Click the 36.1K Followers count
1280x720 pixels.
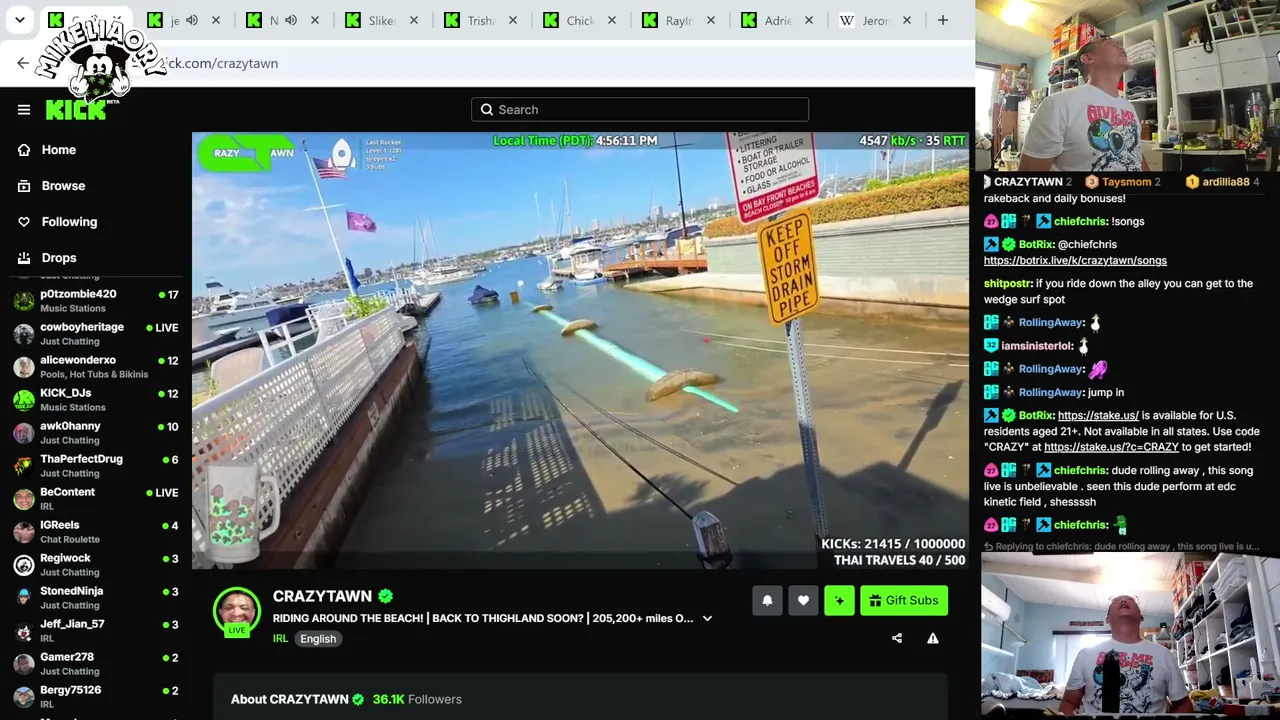417,699
